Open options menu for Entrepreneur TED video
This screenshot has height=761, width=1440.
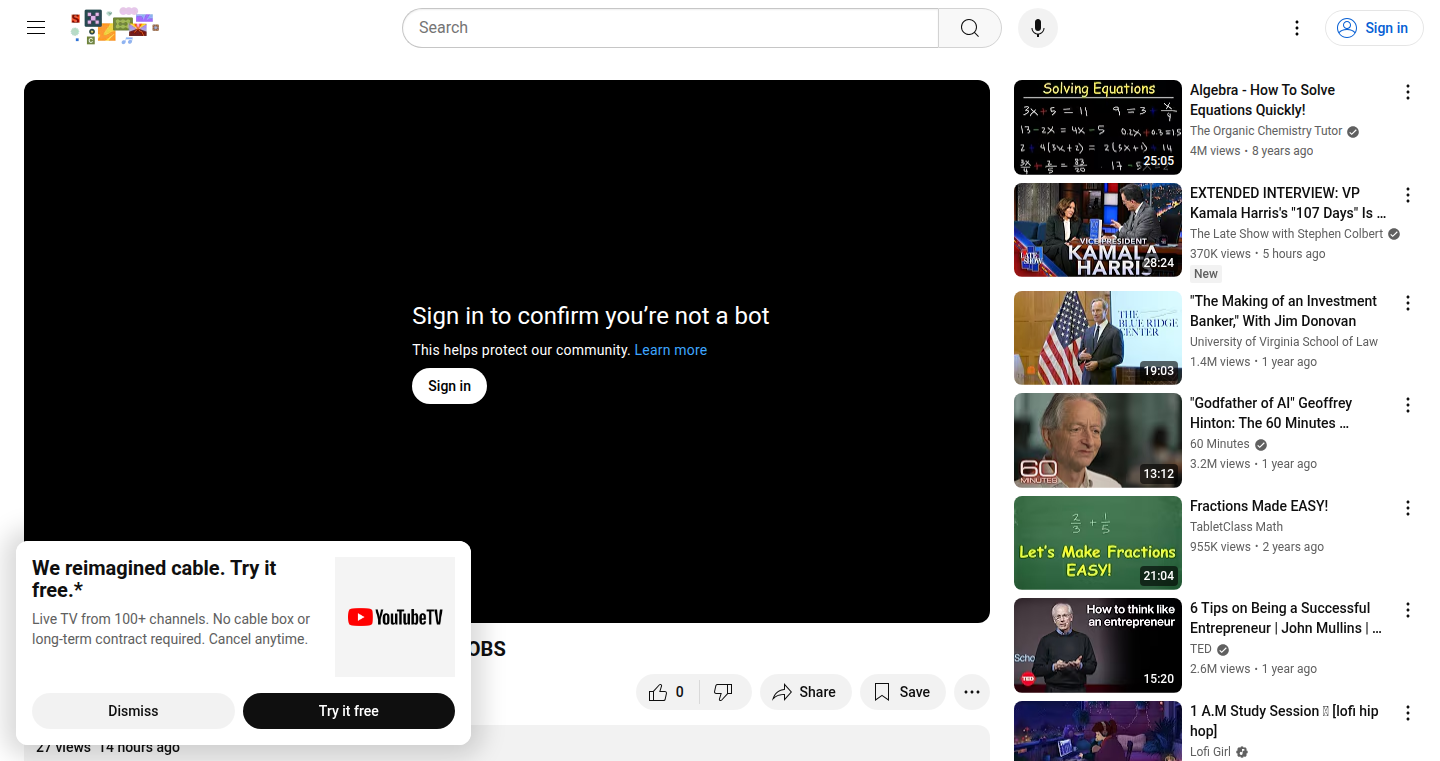pos(1408,610)
